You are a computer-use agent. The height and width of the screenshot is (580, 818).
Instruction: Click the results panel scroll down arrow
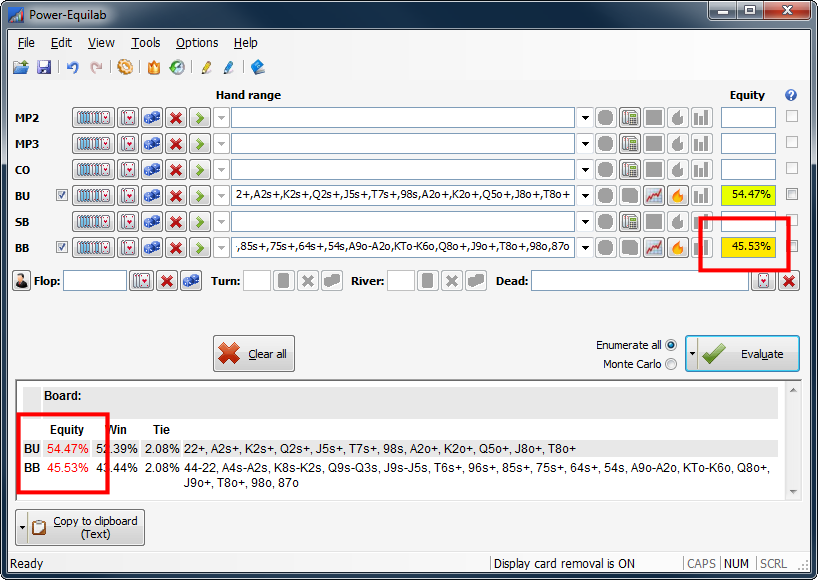point(793,491)
